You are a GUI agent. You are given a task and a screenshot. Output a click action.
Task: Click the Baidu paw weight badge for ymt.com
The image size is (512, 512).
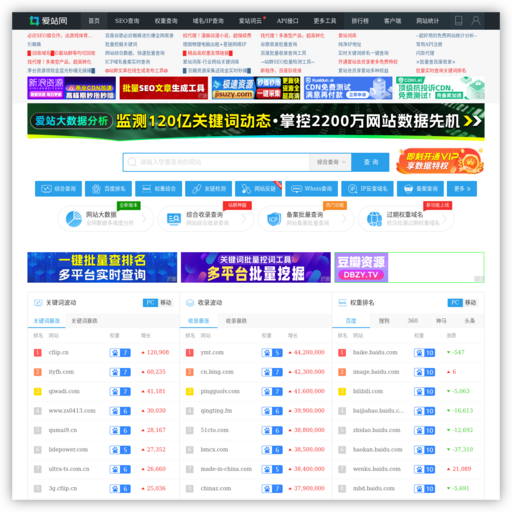pos(272,353)
